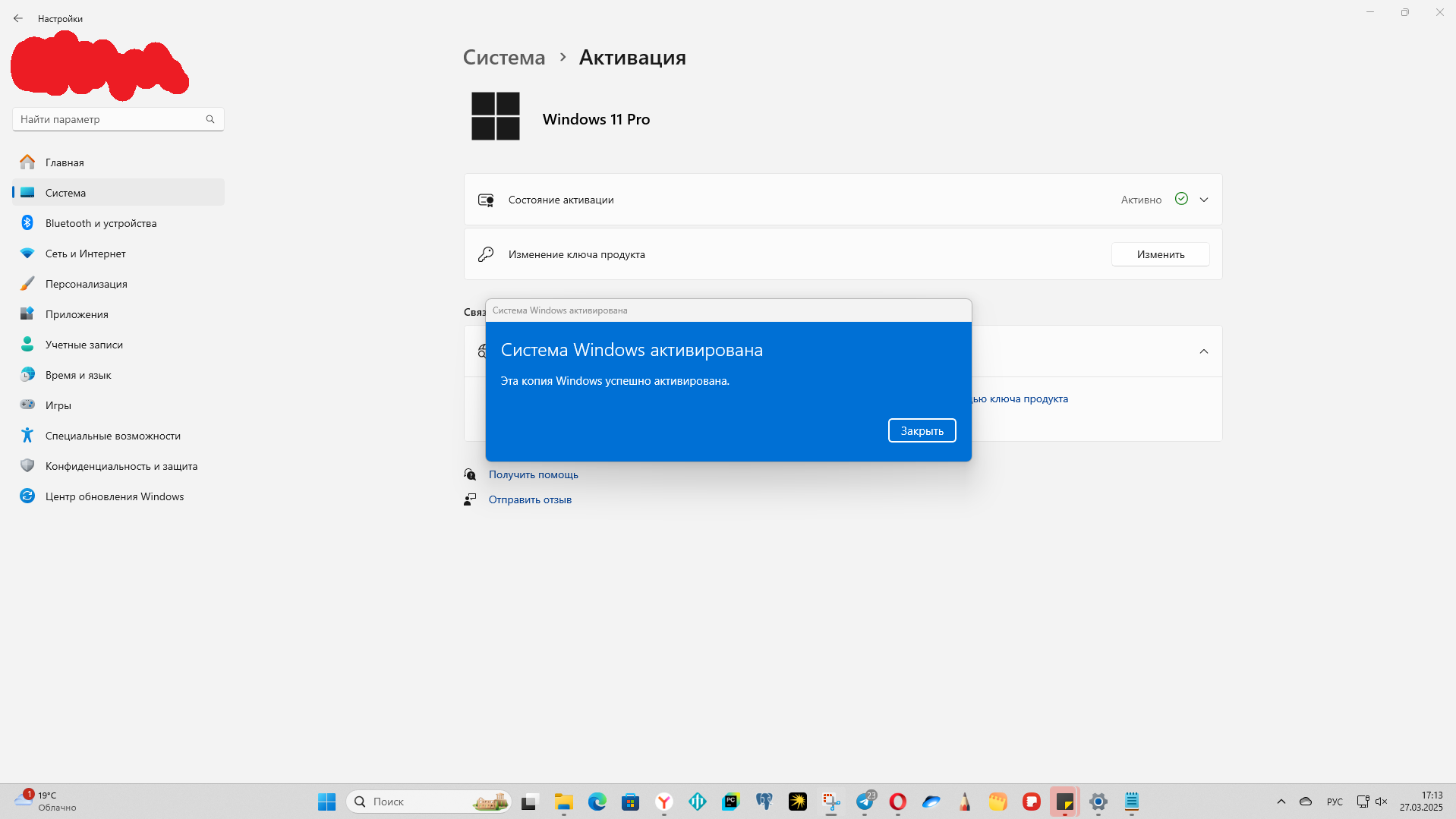Click the activation state certificate icon
The image size is (1456, 819).
tap(486, 200)
